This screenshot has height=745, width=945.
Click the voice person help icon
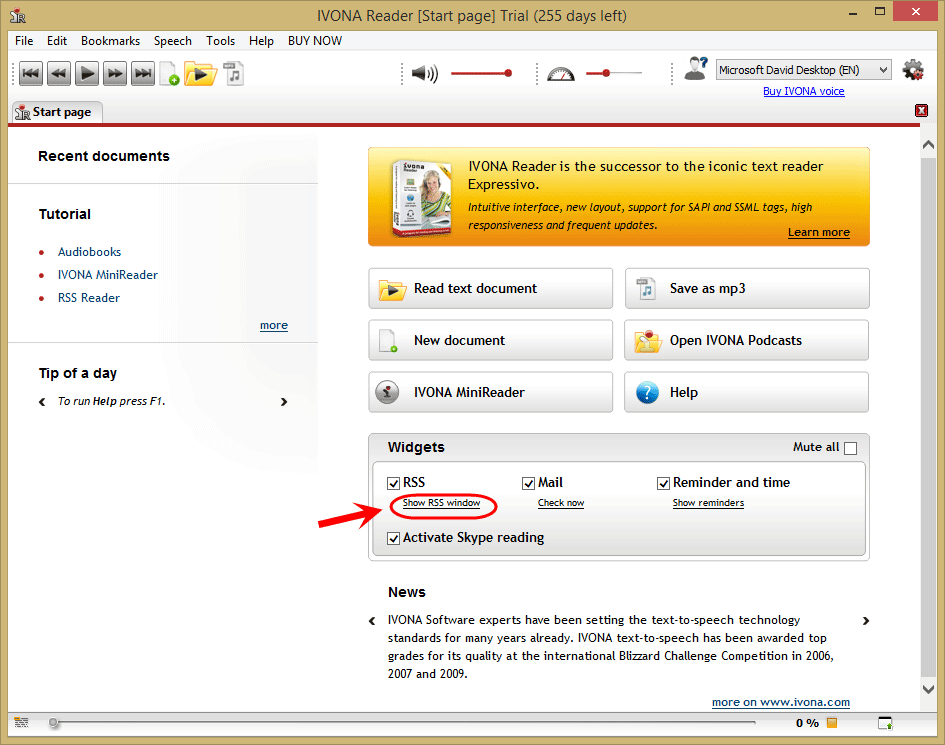pyautogui.click(x=695, y=68)
